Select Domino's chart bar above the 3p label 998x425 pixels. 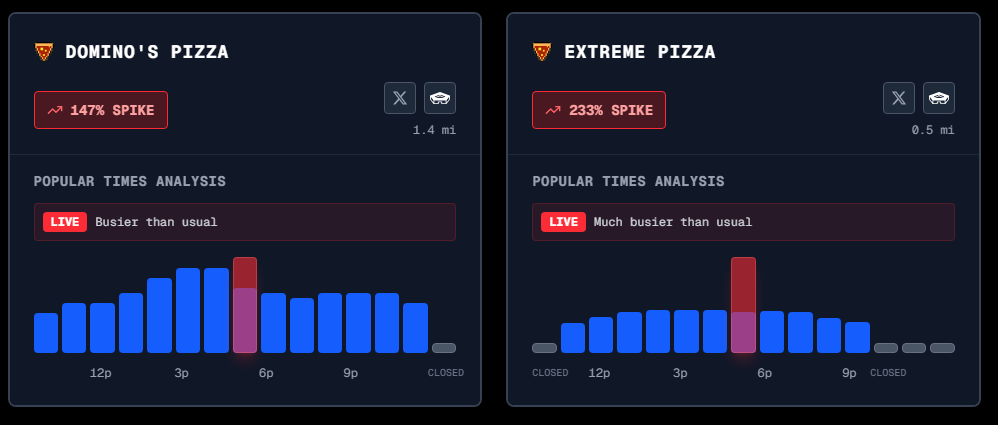(x=188, y=310)
